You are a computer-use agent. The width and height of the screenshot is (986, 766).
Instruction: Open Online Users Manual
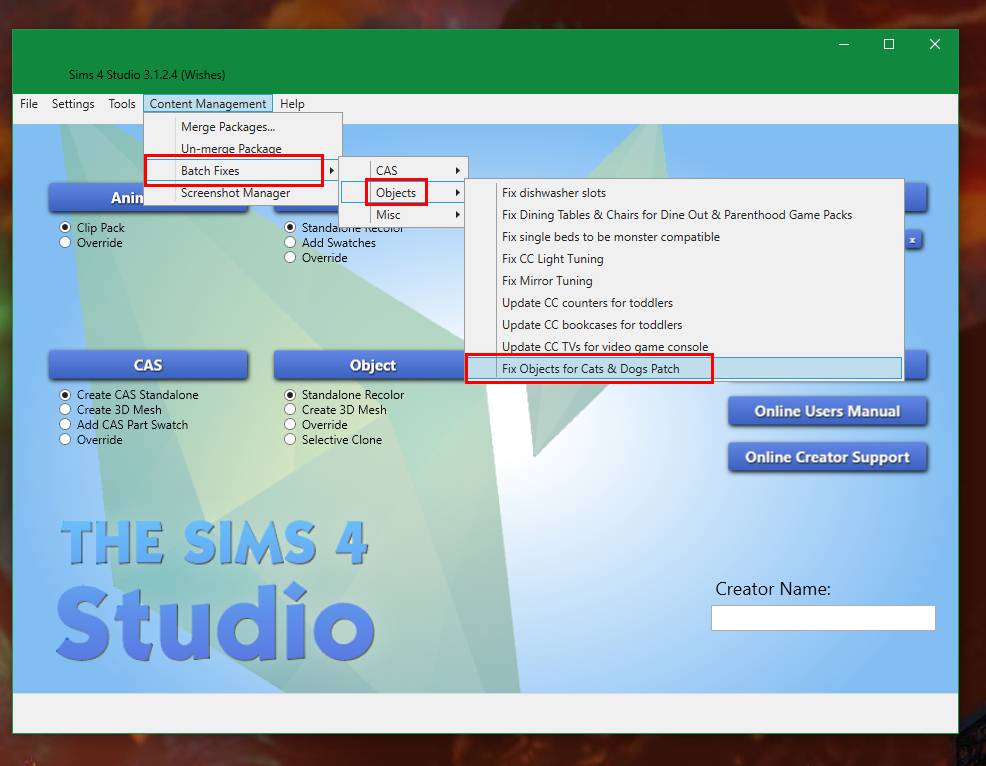tap(827, 411)
